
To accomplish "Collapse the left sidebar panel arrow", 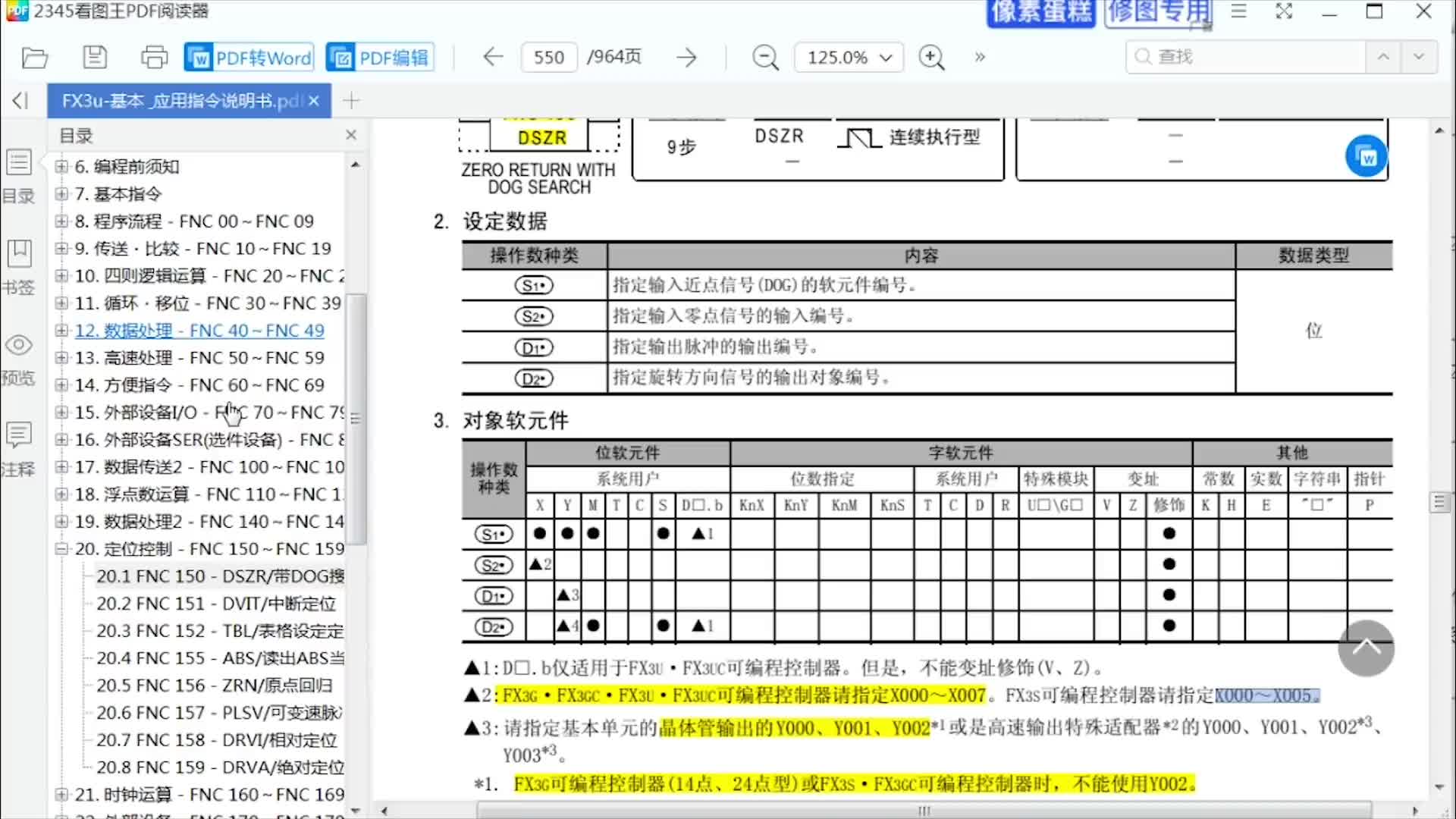I will (x=20, y=101).
